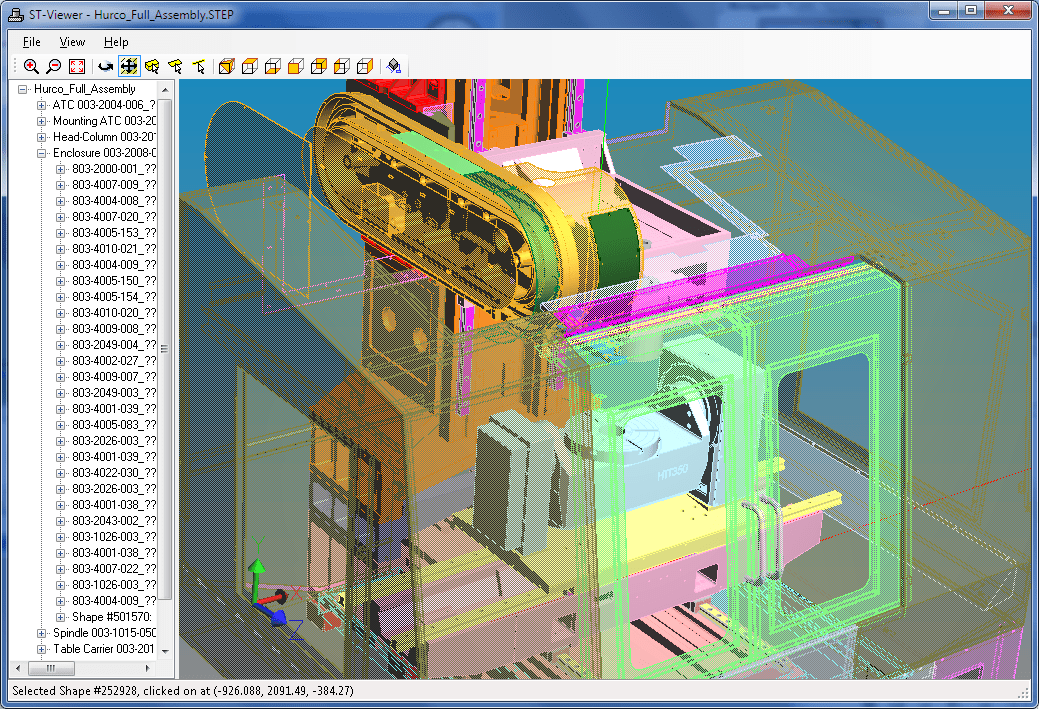The image size is (1039, 709).
Task: Click the tree horizontal scroll-left arrow
Action: (18, 668)
